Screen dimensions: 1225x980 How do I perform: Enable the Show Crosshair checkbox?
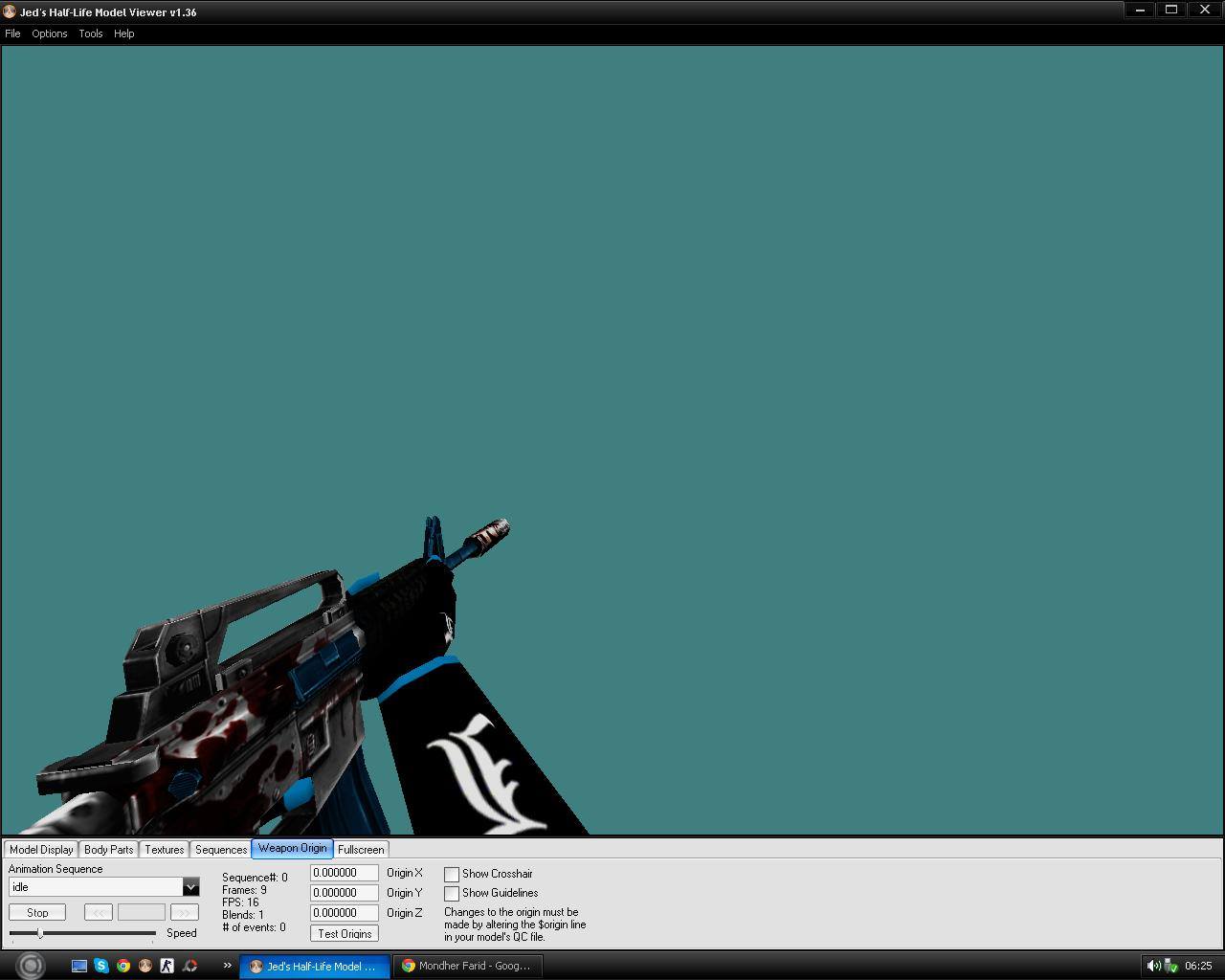[452, 874]
